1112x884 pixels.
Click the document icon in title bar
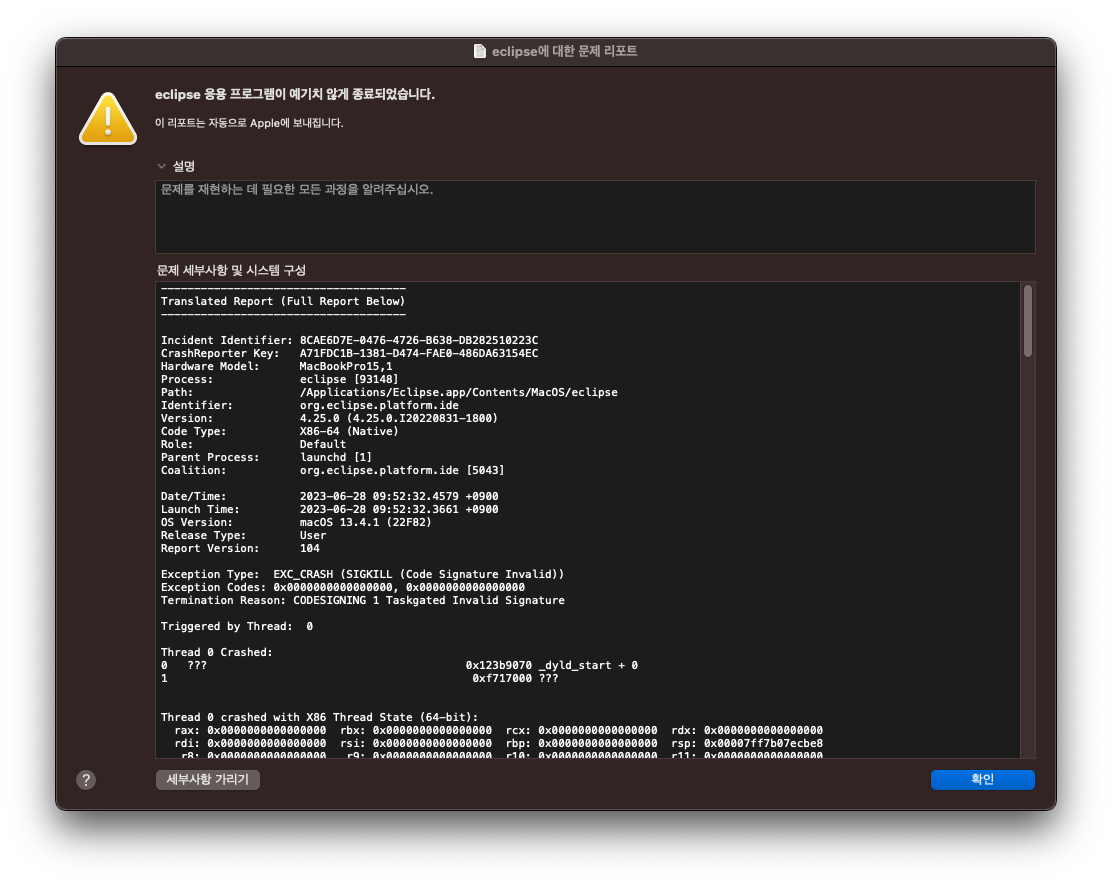click(479, 51)
